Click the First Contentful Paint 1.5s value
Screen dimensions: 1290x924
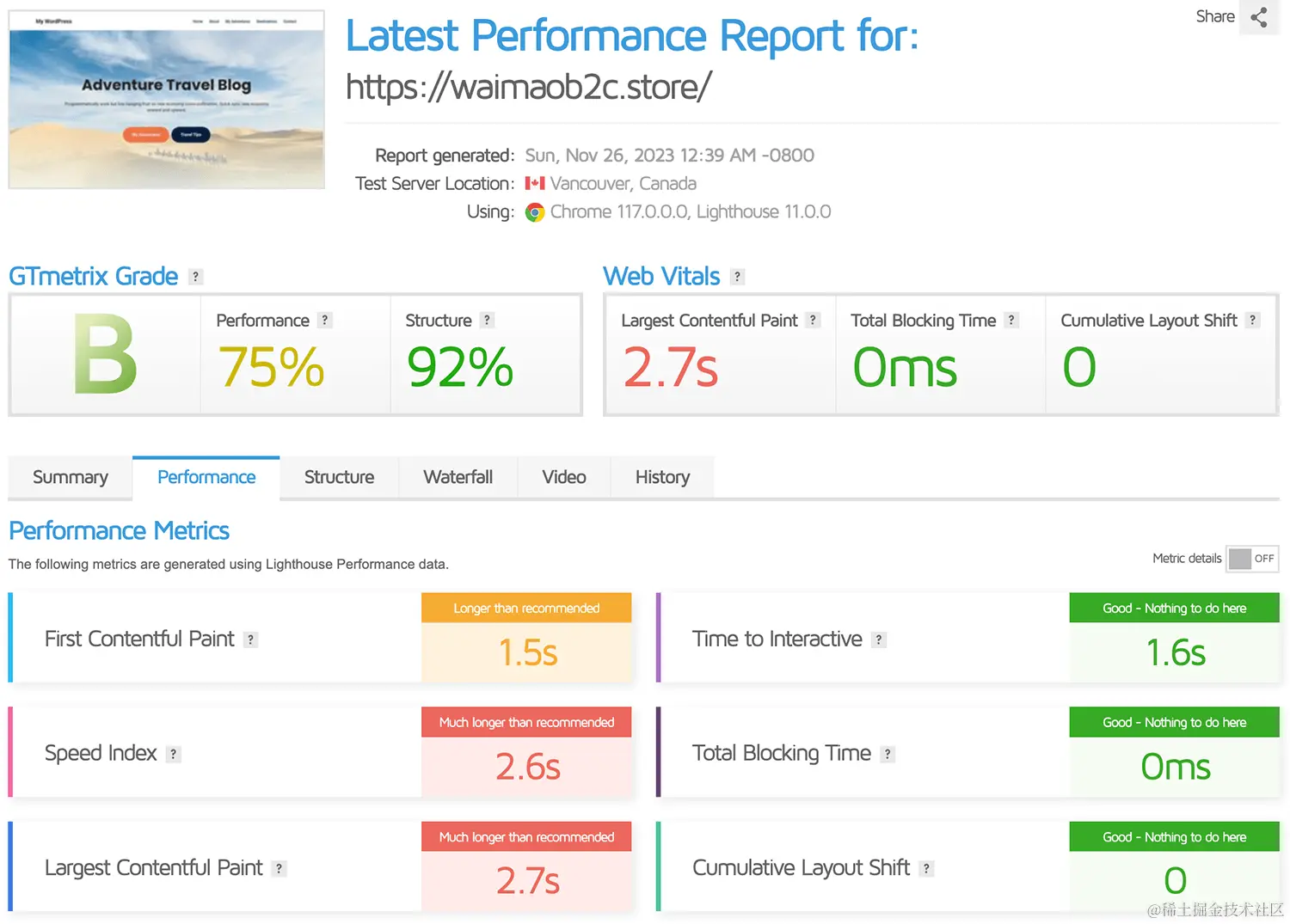[528, 652]
